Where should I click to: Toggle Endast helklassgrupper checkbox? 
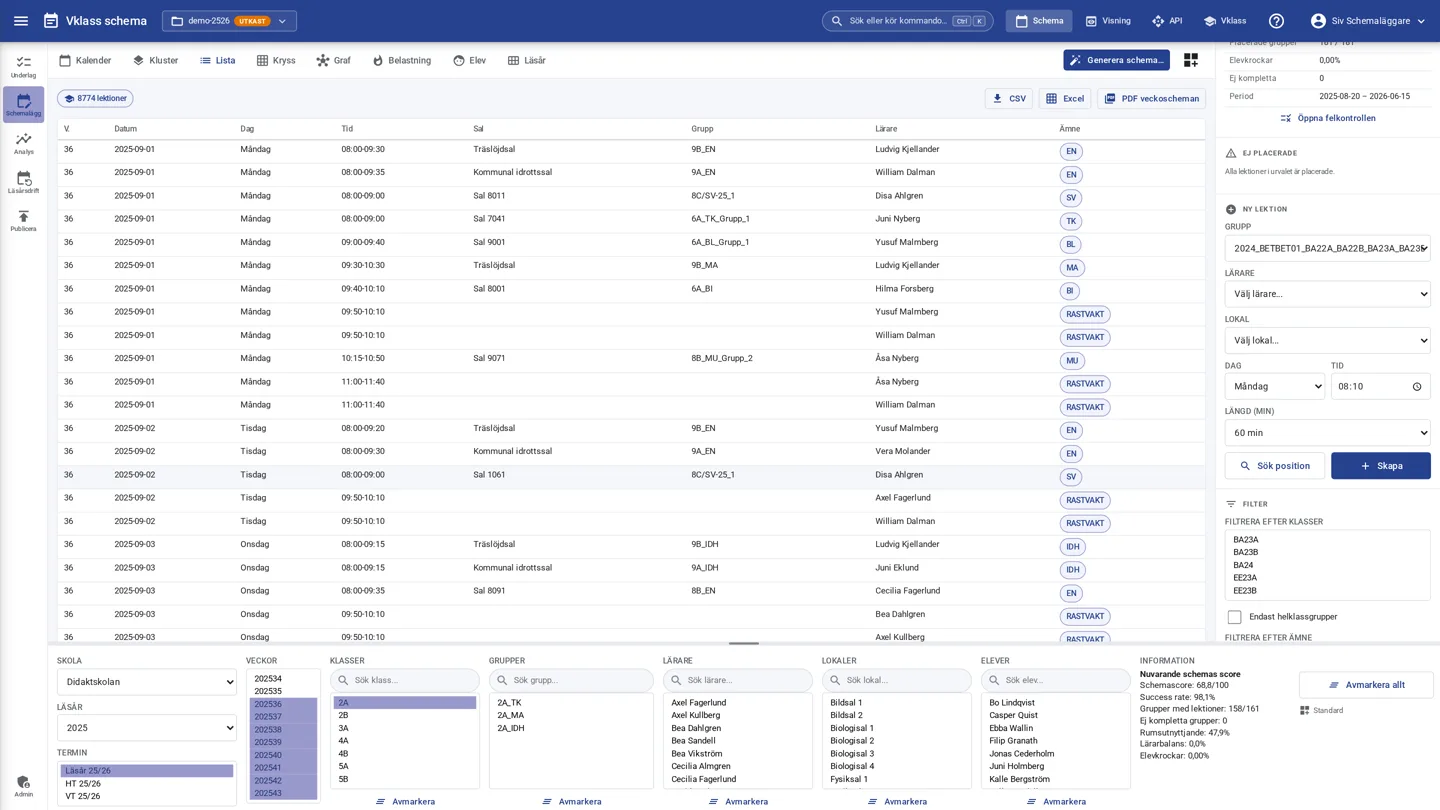[1234, 617]
